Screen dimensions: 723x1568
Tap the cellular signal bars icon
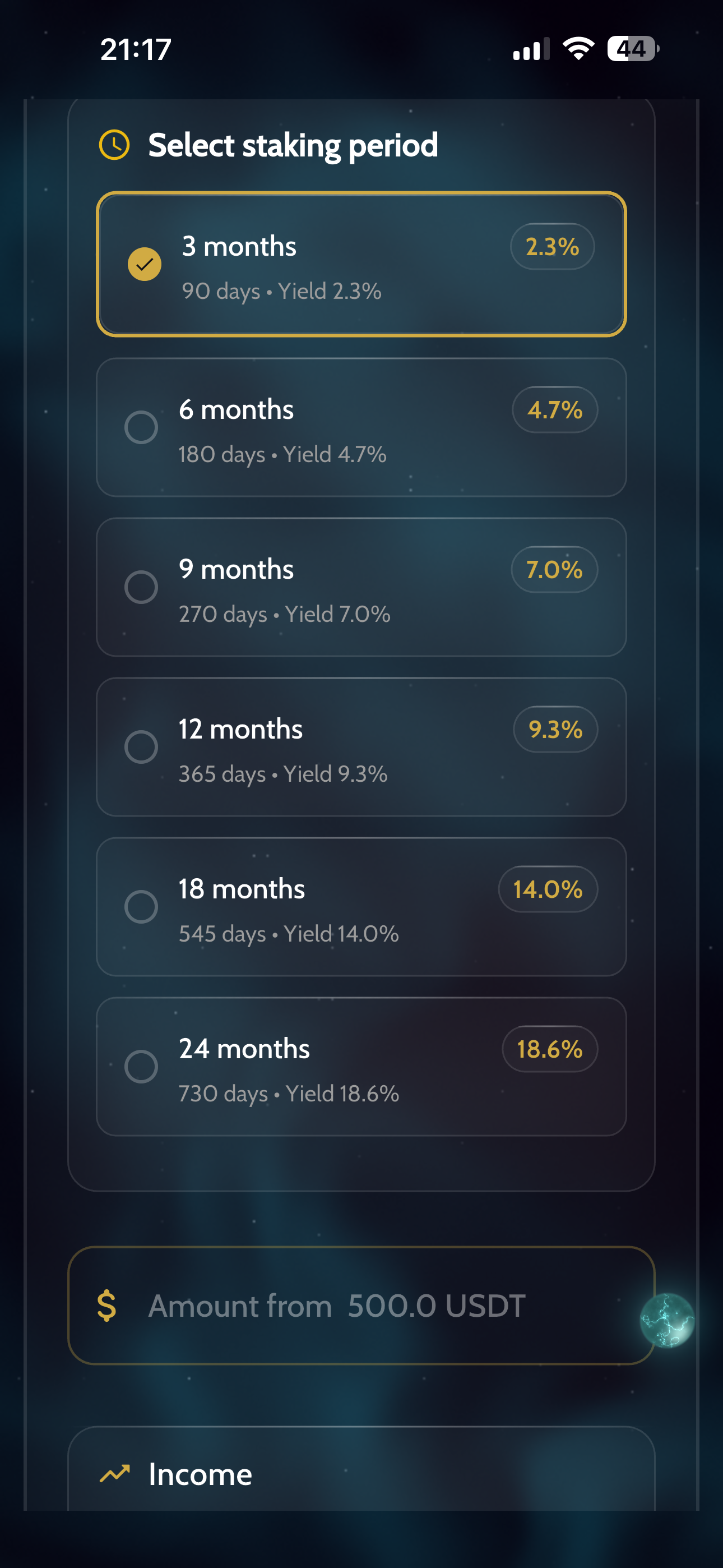coord(531,49)
